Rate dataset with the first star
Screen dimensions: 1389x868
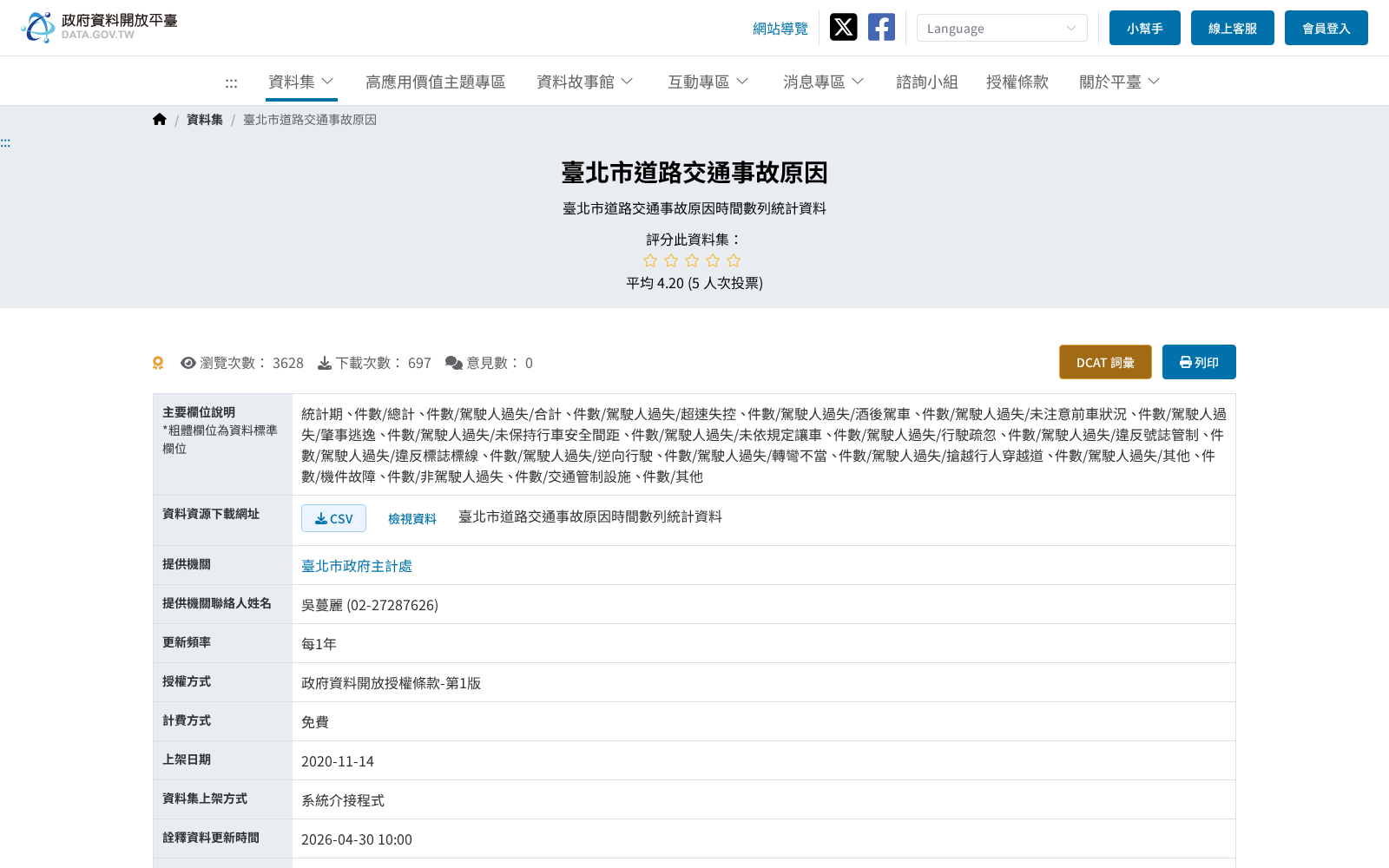click(650, 260)
